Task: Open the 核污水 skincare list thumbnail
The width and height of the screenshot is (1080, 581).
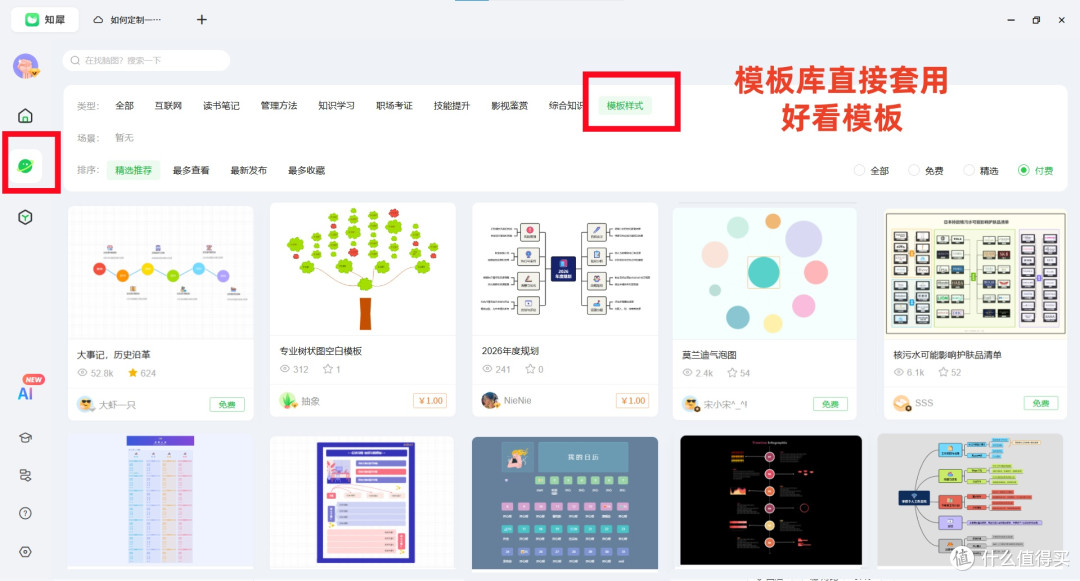Action: pyautogui.click(x=975, y=273)
